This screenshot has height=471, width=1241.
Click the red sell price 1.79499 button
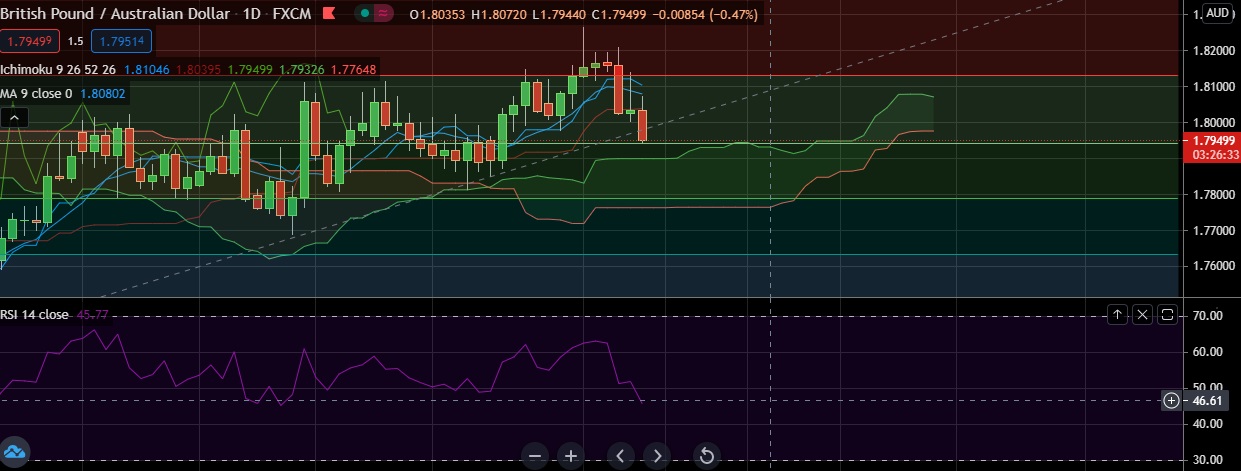(x=29, y=42)
